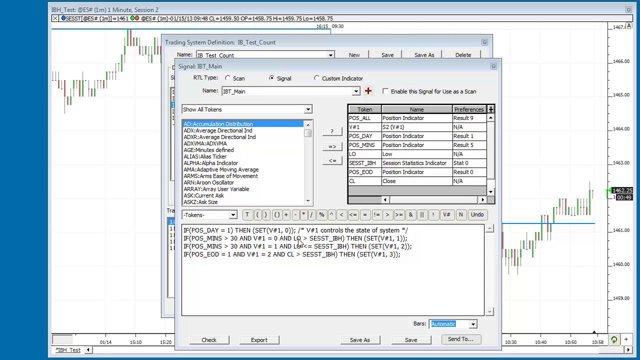Click the icon next to Preferences header
640x360 pixels.
pyautogui.click(x=491, y=109)
